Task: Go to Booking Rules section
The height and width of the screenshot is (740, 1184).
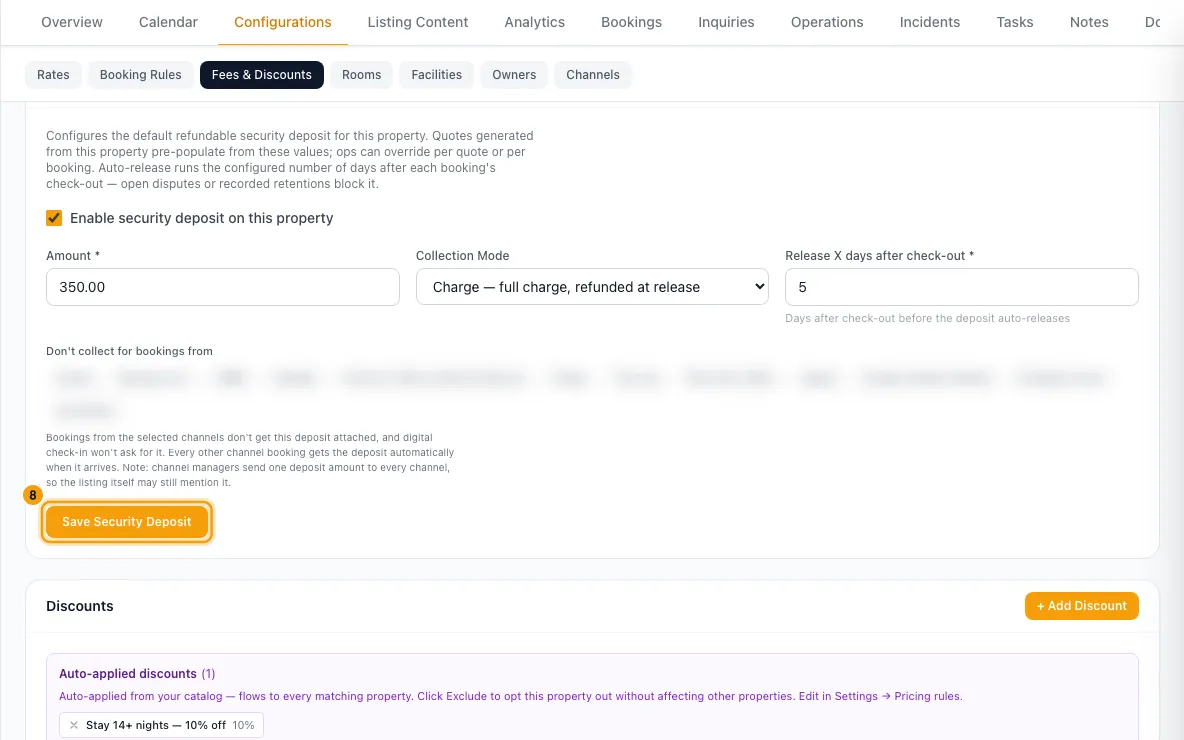Action: pyautogui.click(x=140, y=75)
